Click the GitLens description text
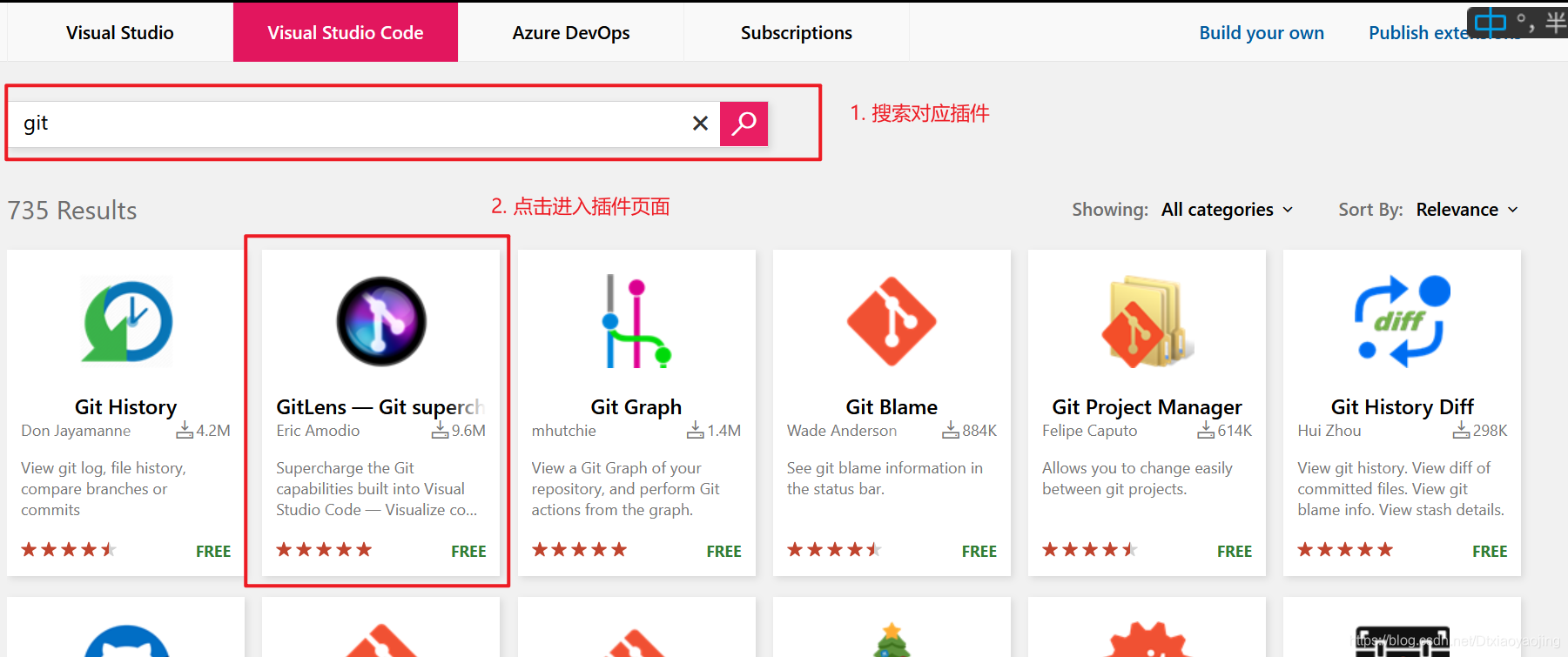Image resolution: width=1568 pixels, height=657 pixels. (x=377, y=489)
